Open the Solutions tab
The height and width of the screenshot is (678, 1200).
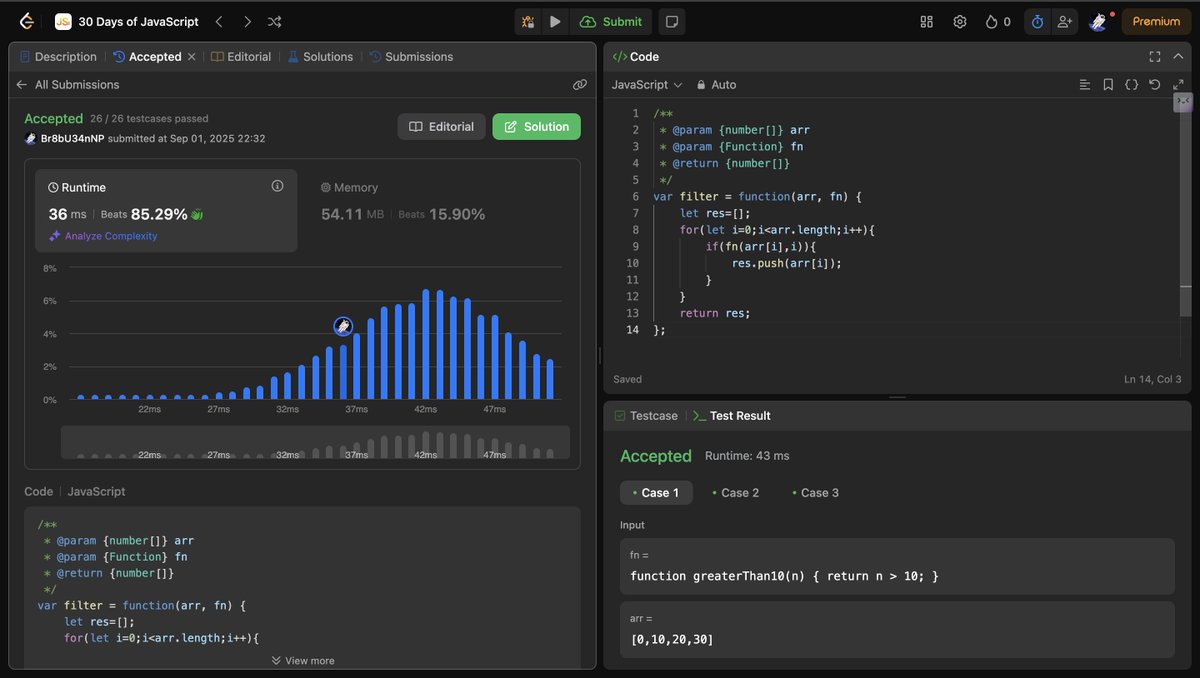pos(320,57)
